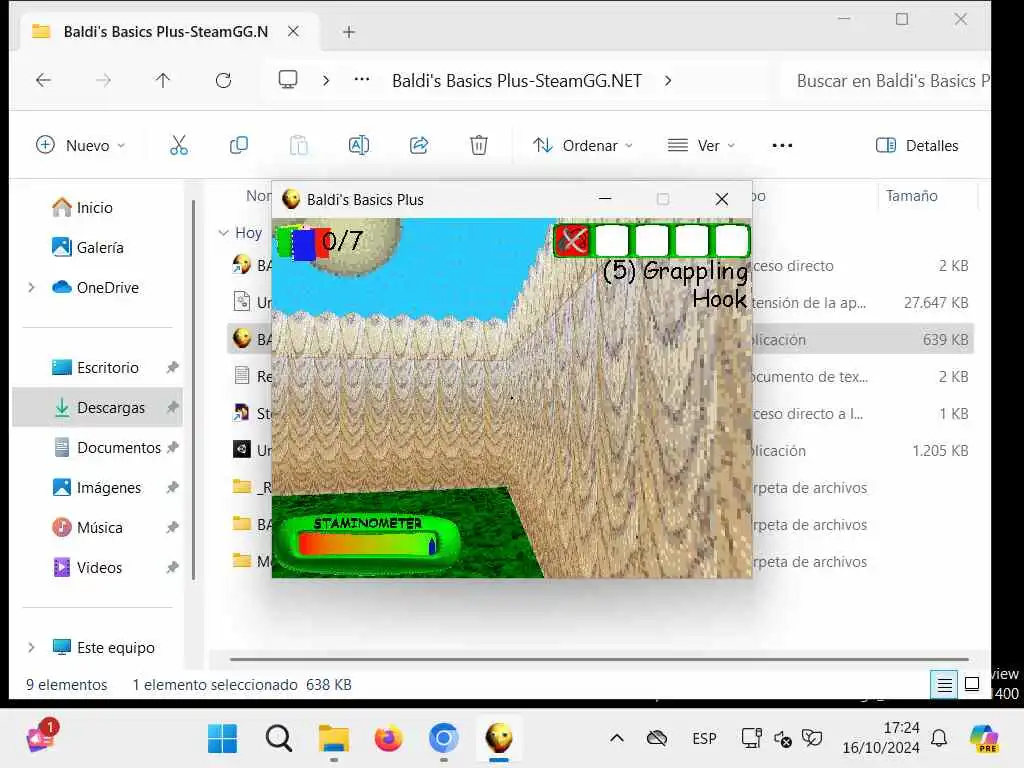
Task: Click the Widgets icon with notification badge
Action: (x=42, y=737)
